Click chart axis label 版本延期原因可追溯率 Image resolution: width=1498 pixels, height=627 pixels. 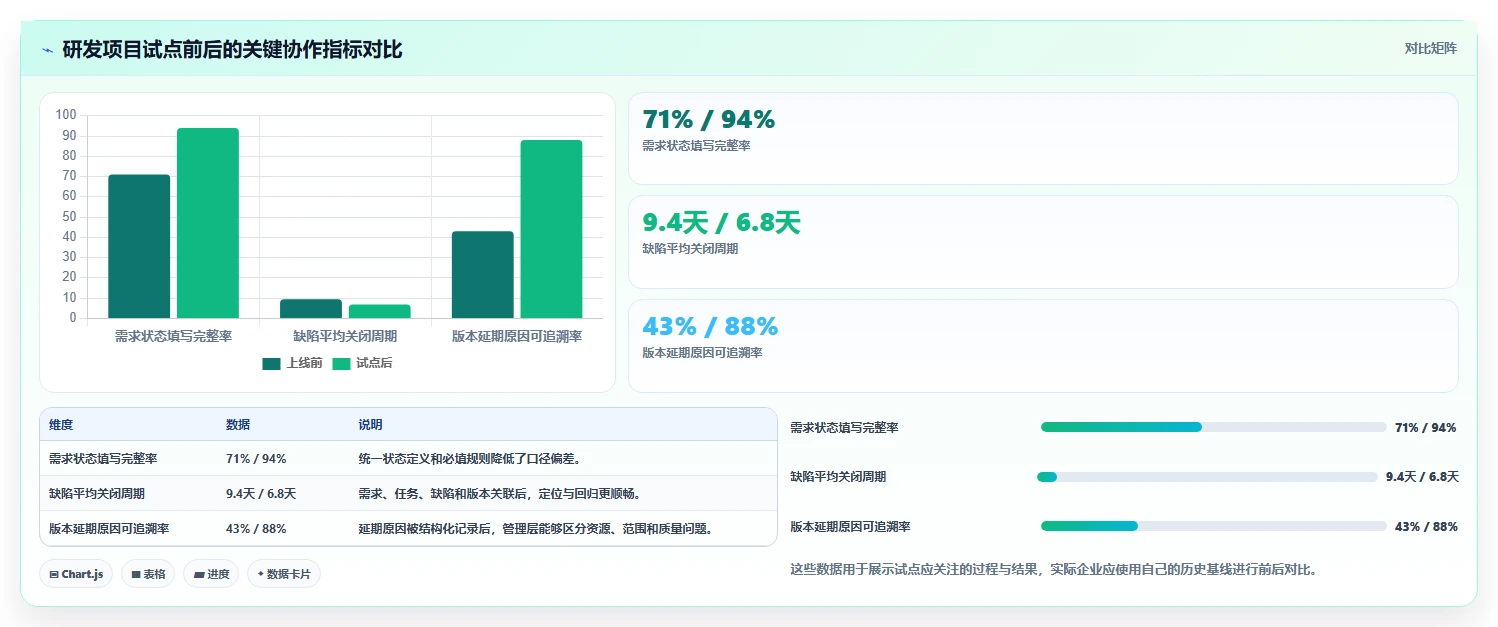[x=517, y=337]
